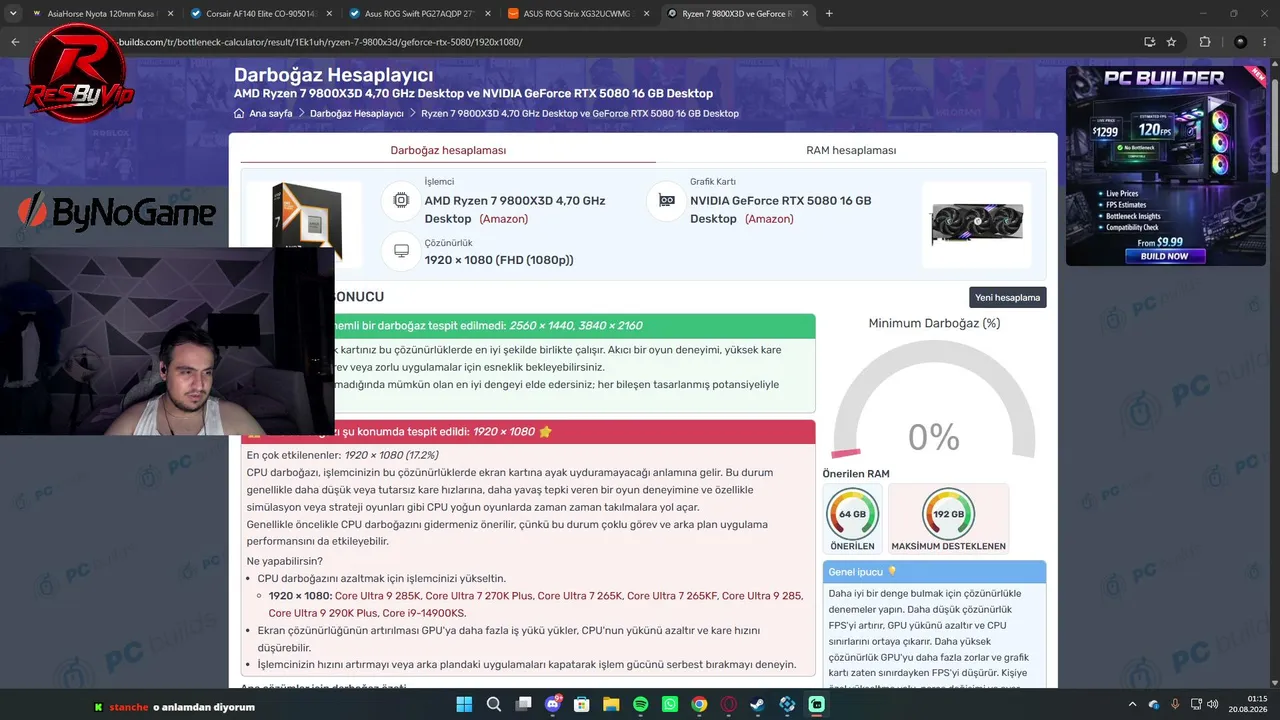Viewport: 1280px width, 720px height.
Task: Switch to Google Chrome on taskbar
Action: pyautogui.click(x=699, y=705)
